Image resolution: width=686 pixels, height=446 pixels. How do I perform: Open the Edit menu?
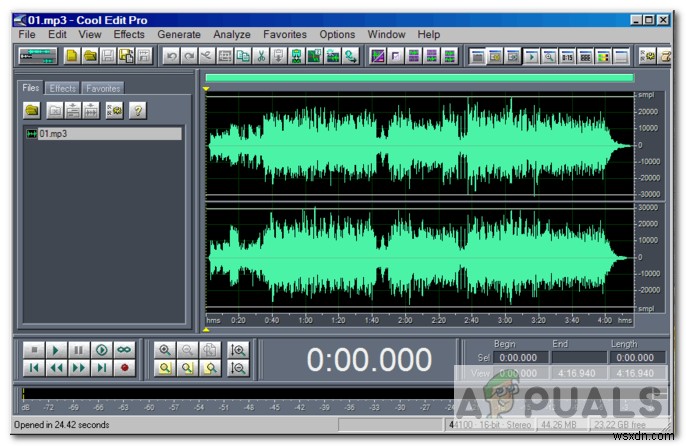pyautogui.click(x=57, y=34)
